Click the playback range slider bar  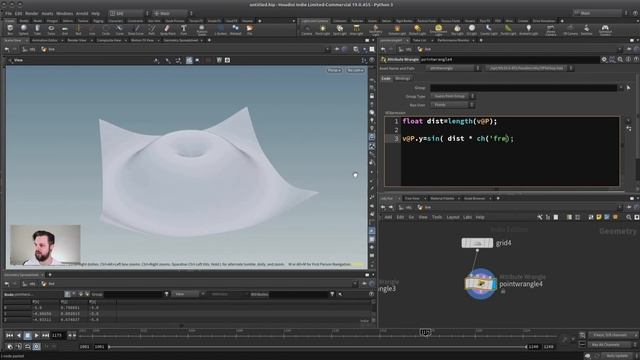pos(318,347)
